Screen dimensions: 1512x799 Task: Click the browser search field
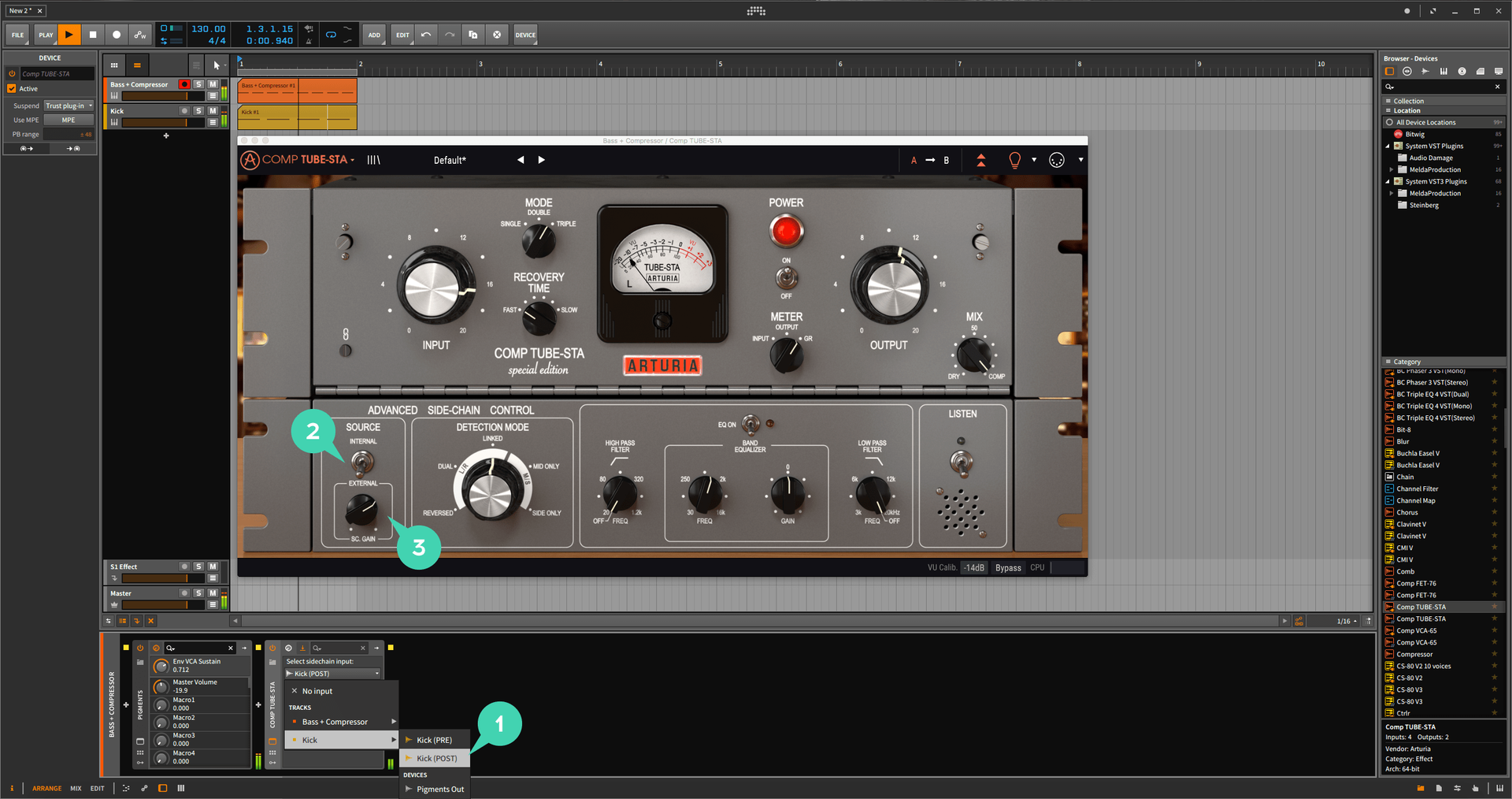[1443, 87]
